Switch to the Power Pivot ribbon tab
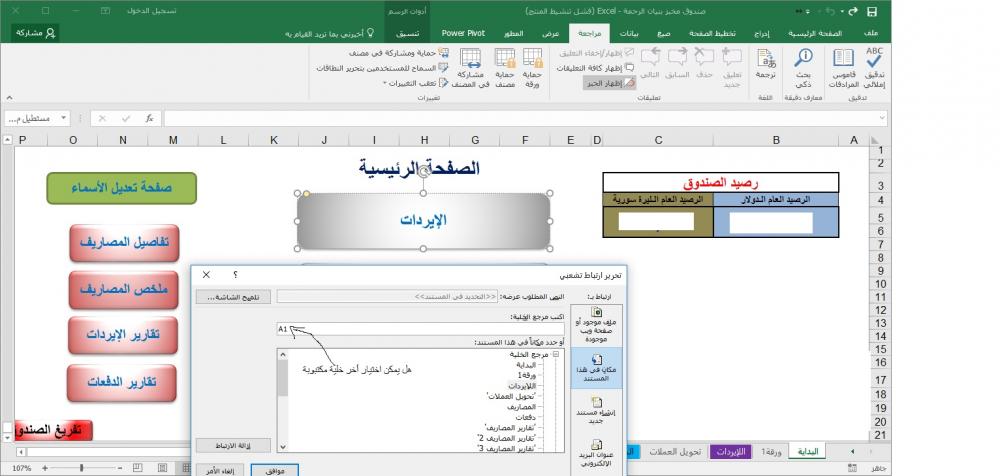Image resolution: width=1000 pixels, height=476 pixels. [463, 33]
